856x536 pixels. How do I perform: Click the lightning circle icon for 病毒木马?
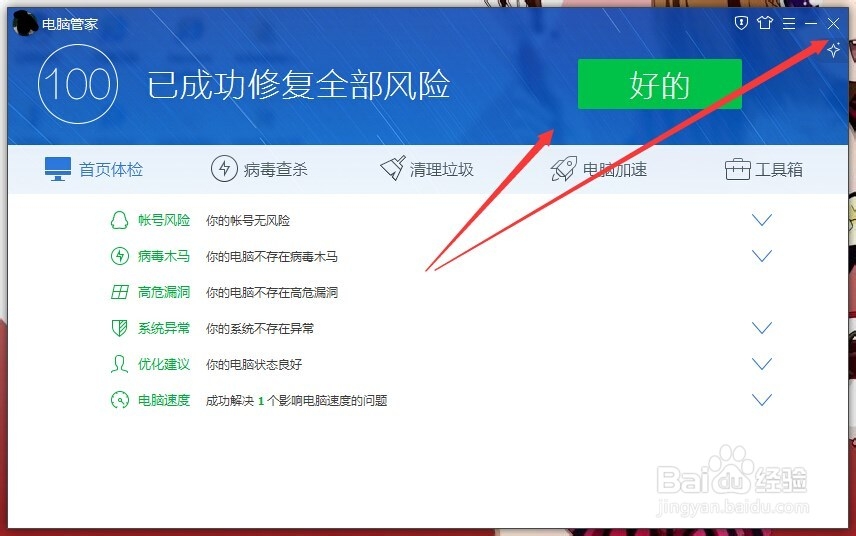[x=120, y=256]
